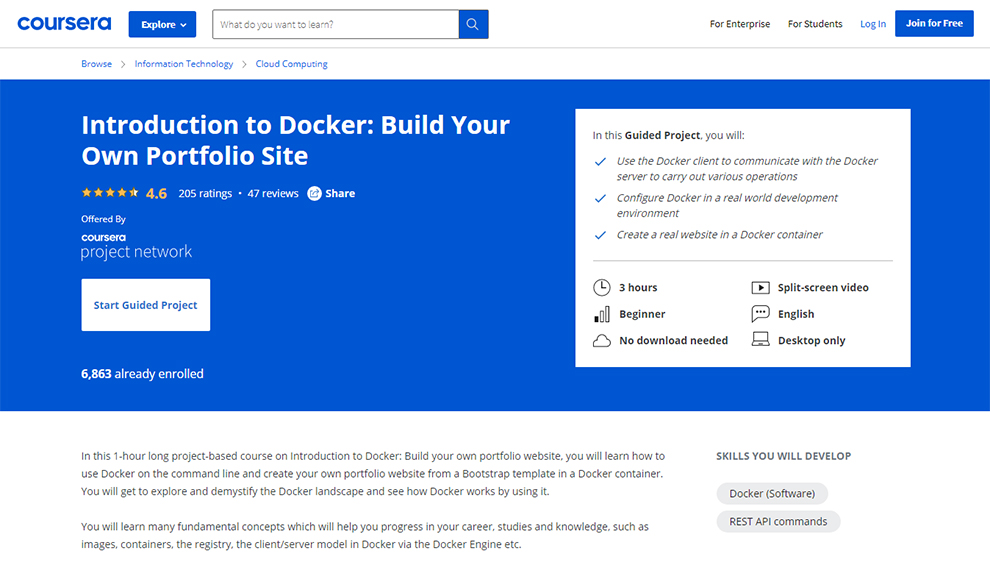
Task: Click the cloud icon next to No download needed
Action: pos(602,340)
